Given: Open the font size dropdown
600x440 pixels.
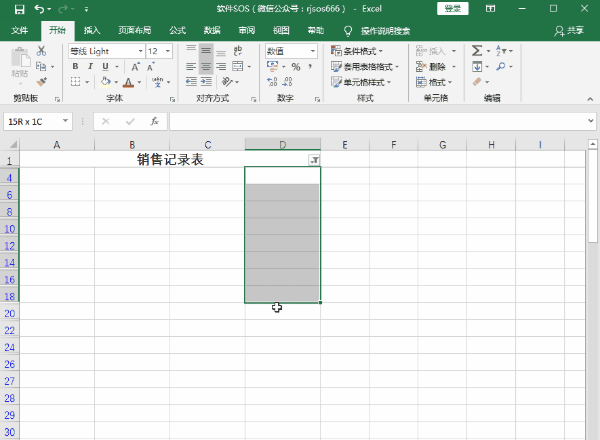Looking at the screenshot, I should click(168, 51).
